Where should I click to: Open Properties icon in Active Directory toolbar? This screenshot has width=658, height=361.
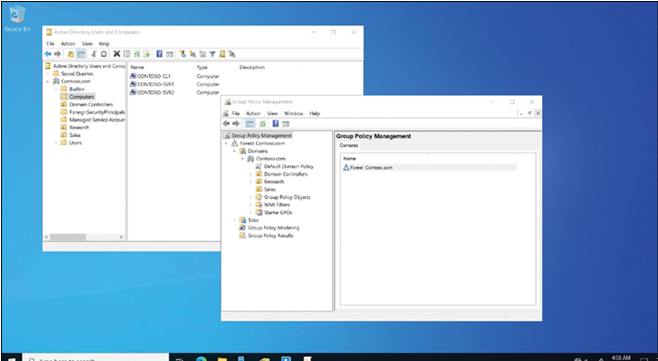click(126, 54)
